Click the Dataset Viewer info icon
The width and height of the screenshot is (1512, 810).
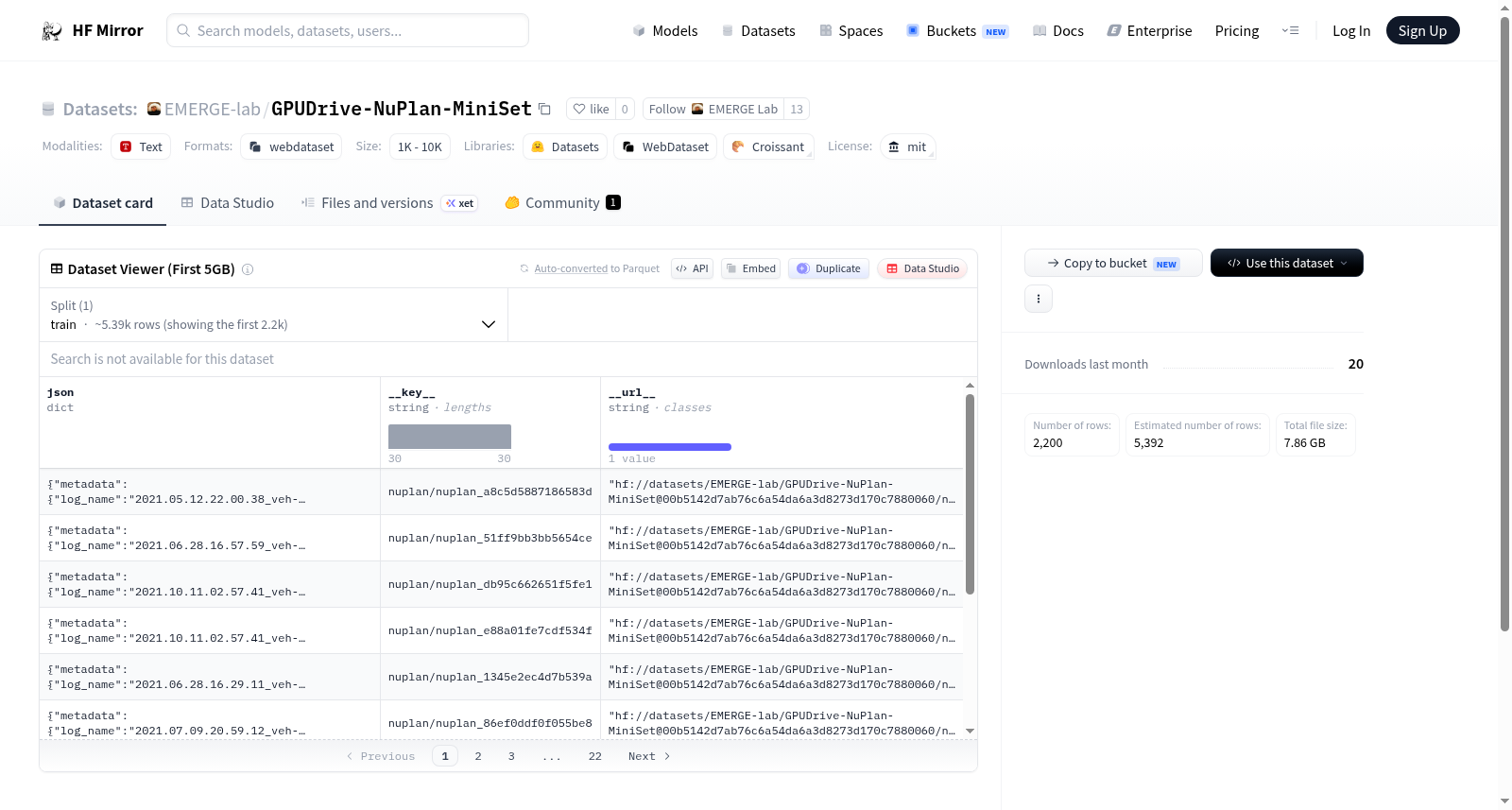click(x=248, y=269)
